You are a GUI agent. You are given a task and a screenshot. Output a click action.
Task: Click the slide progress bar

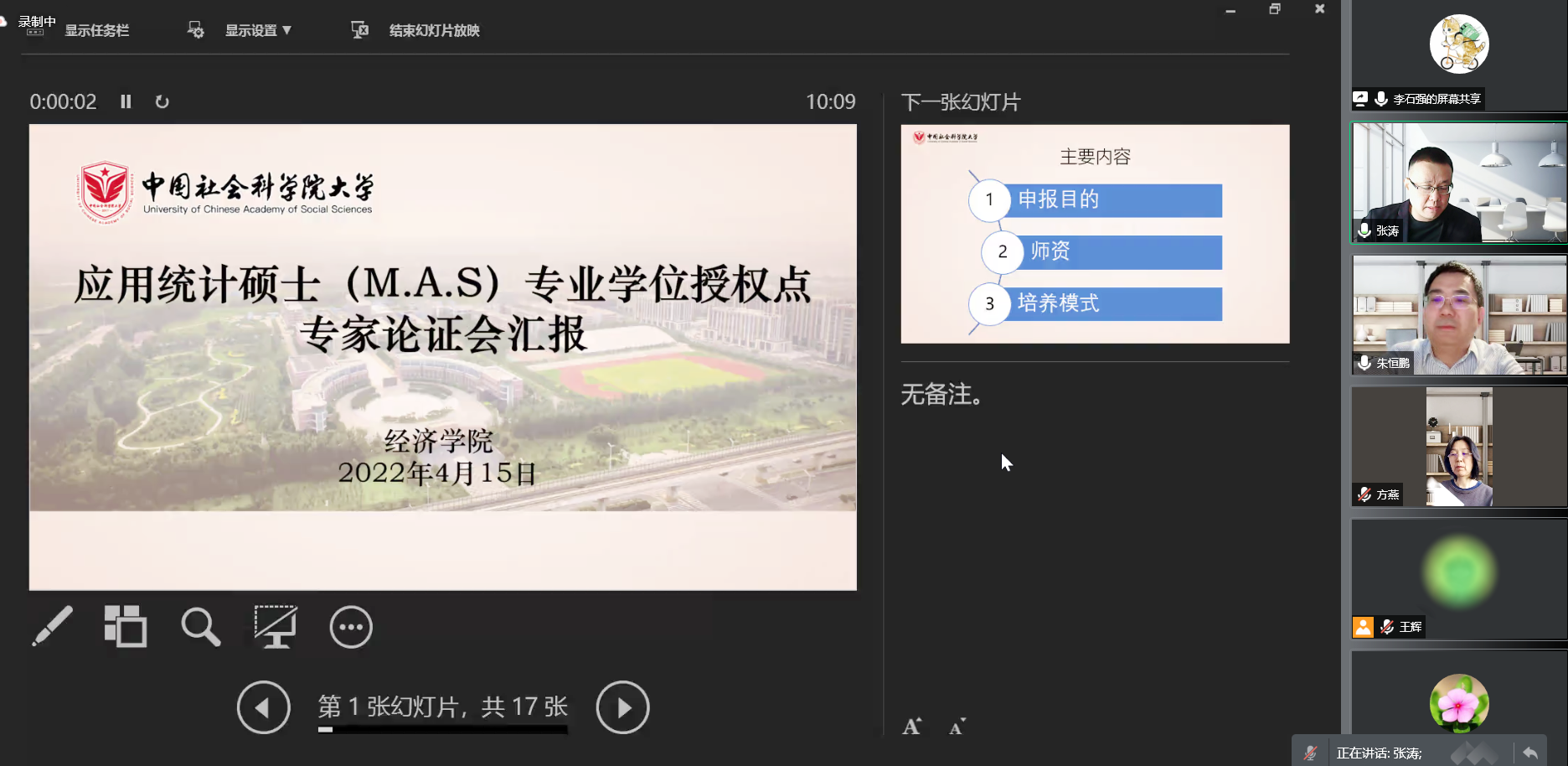442,729
